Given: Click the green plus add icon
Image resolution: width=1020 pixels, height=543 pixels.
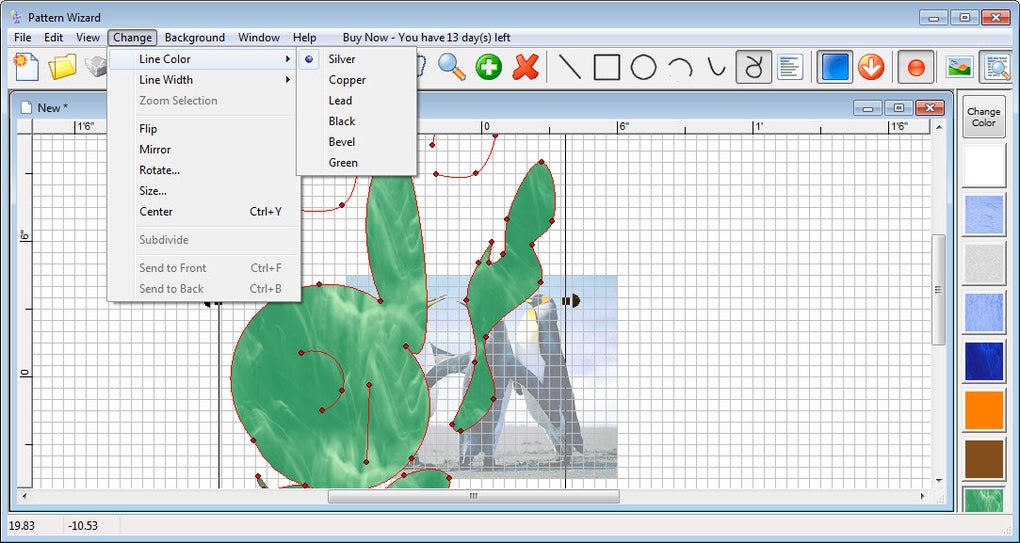Looking at the screenshot, I should (x=489, y=67).
